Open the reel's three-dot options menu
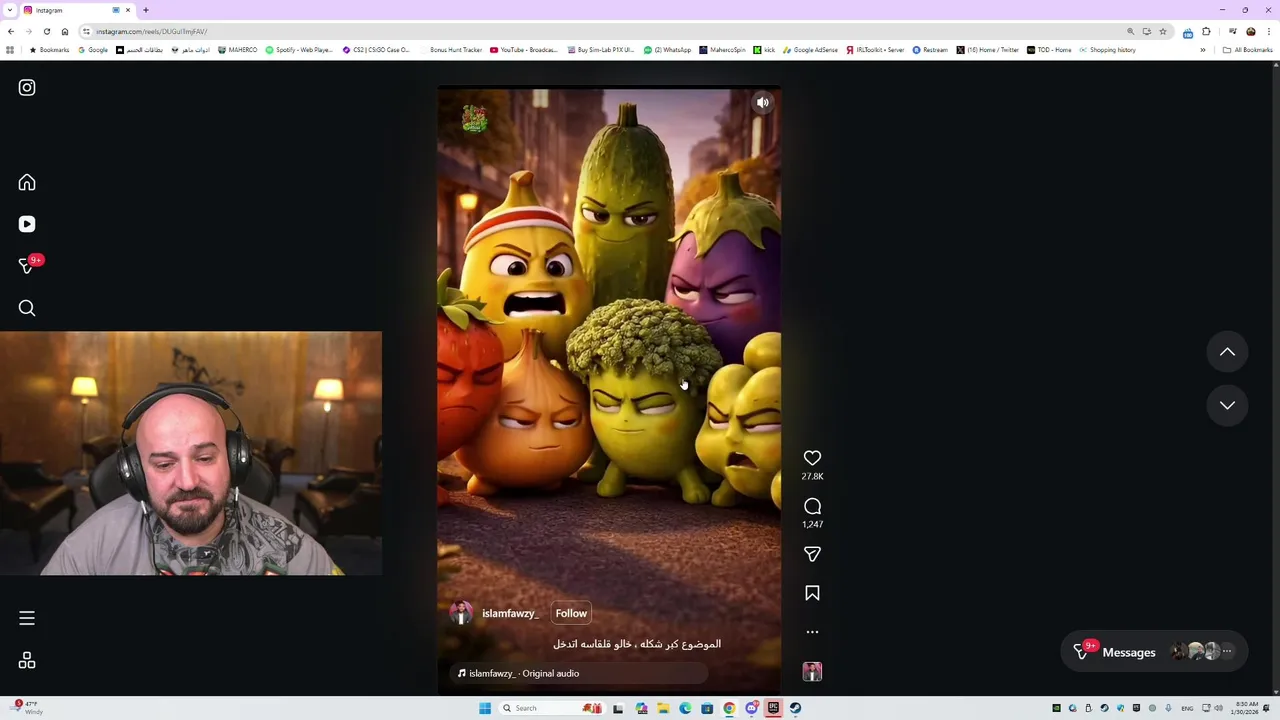Viewport: 1280px width, 720px height. (x=812, y=632)
